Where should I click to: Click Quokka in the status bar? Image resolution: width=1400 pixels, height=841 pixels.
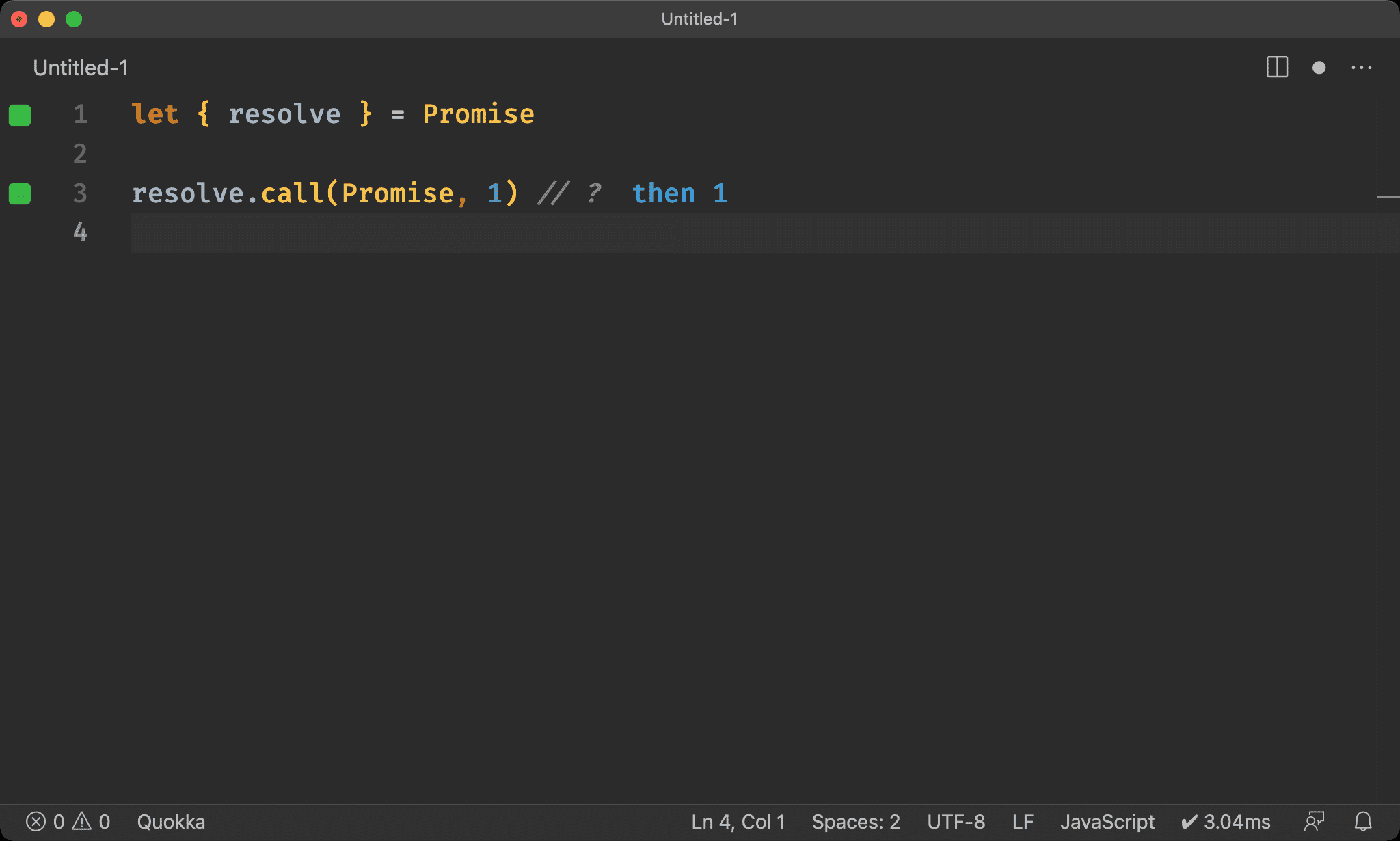pyautogui.click(x=171, y=822)
